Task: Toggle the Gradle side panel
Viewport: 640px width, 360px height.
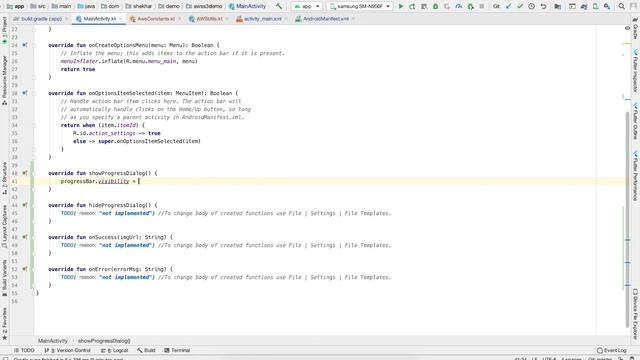Action: point(635,28)
